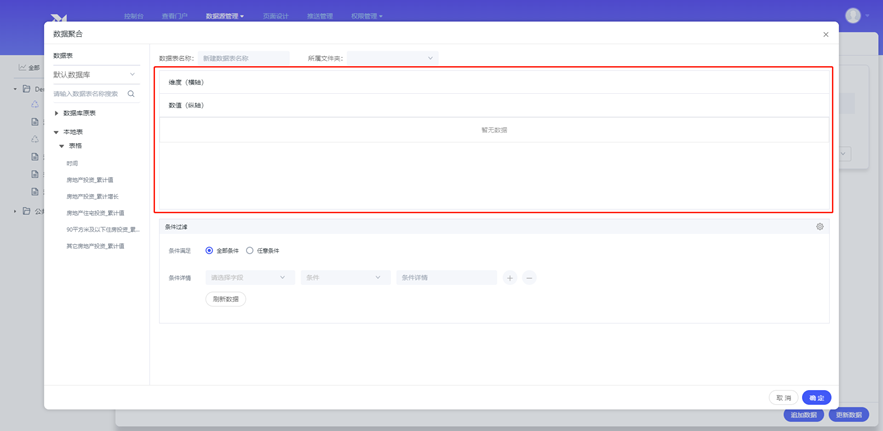Select 房地产投资_累计增长 table
This screenshot has height=431, width=883.
tap(92, 197)
